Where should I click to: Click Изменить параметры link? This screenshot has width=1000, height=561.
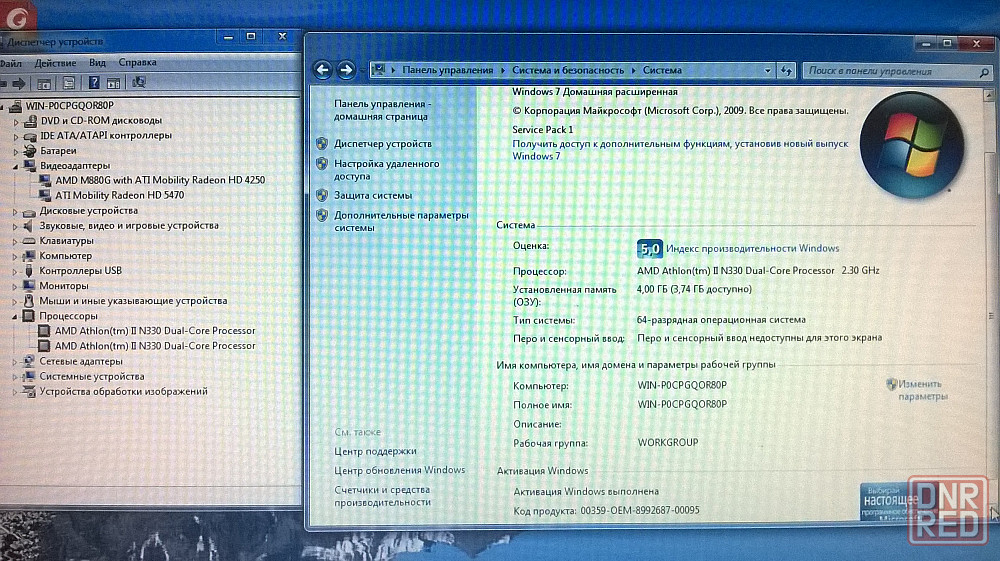pyautogui.click(x=923, y=390)
